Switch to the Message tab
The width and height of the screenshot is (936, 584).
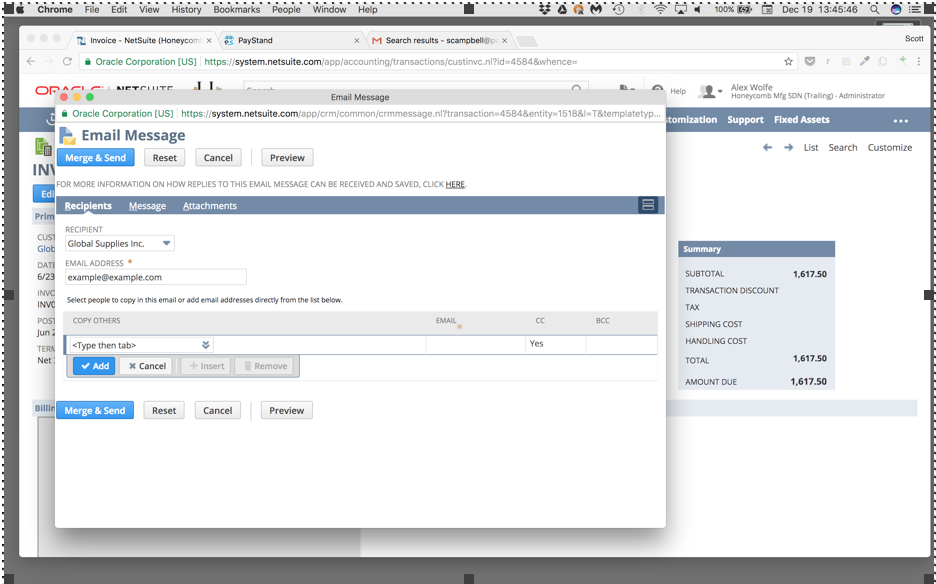pos(147,205)
